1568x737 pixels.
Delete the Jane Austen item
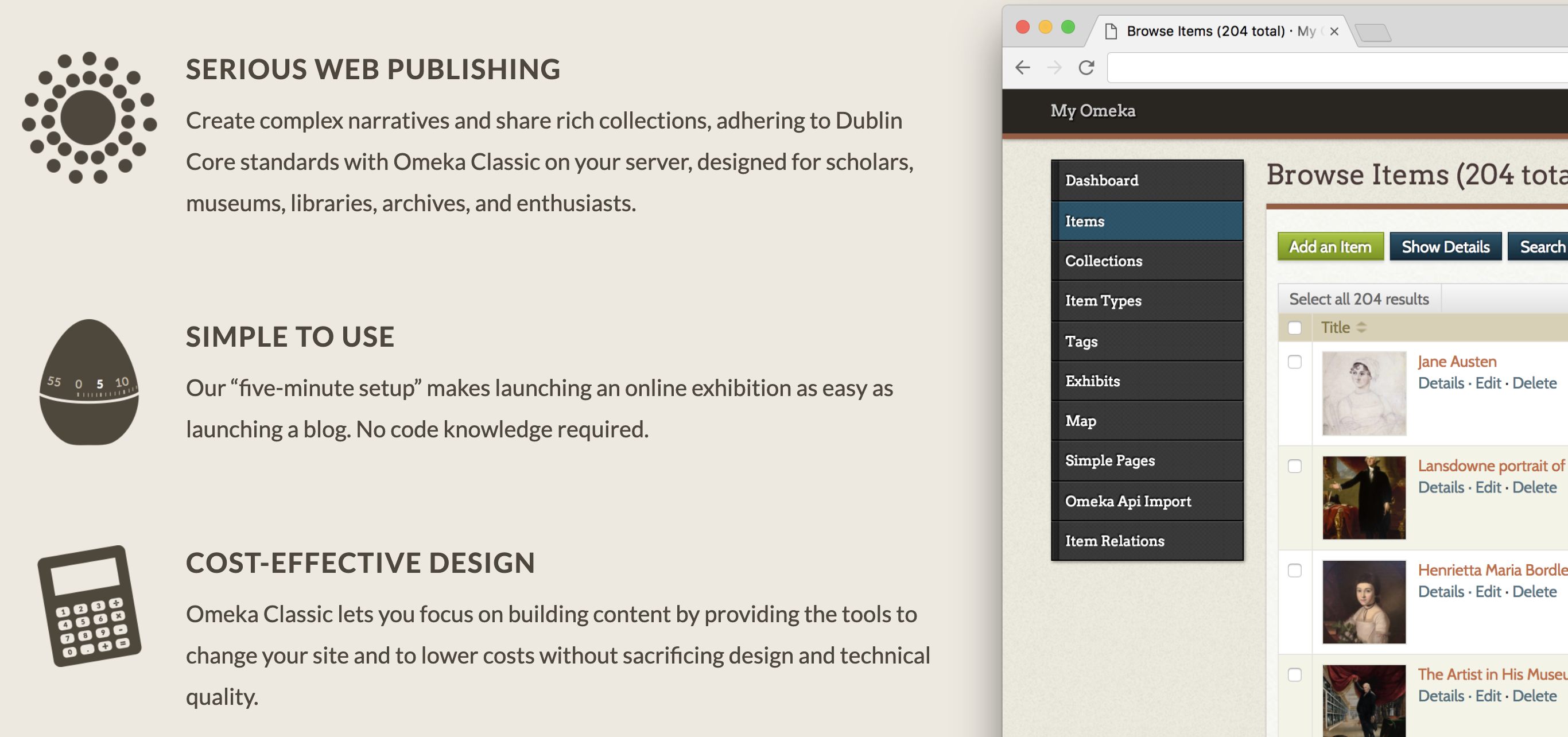click(x=1534, y=383)
